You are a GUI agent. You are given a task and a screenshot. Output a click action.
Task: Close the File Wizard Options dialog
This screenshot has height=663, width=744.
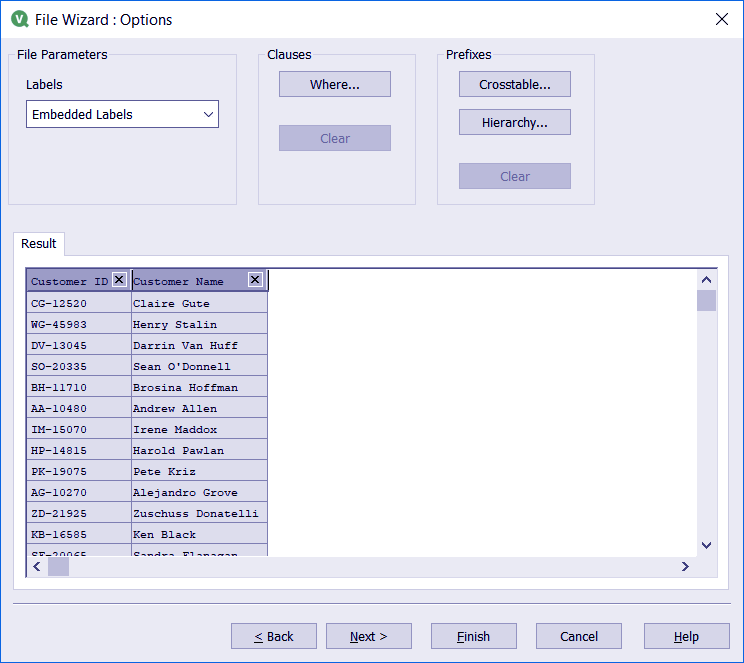722,19
